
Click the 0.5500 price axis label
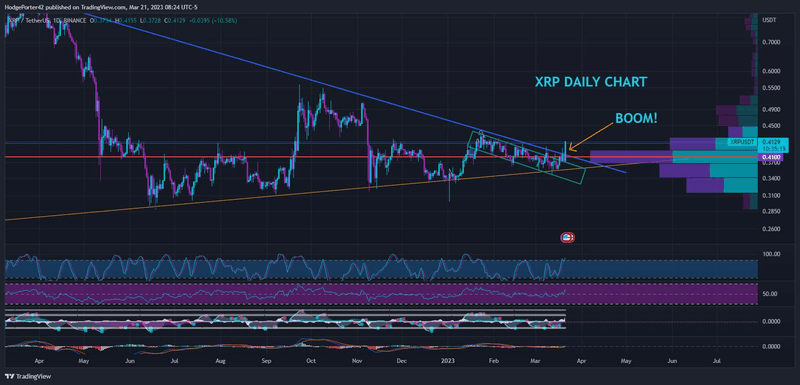click(x=770, y=88)
